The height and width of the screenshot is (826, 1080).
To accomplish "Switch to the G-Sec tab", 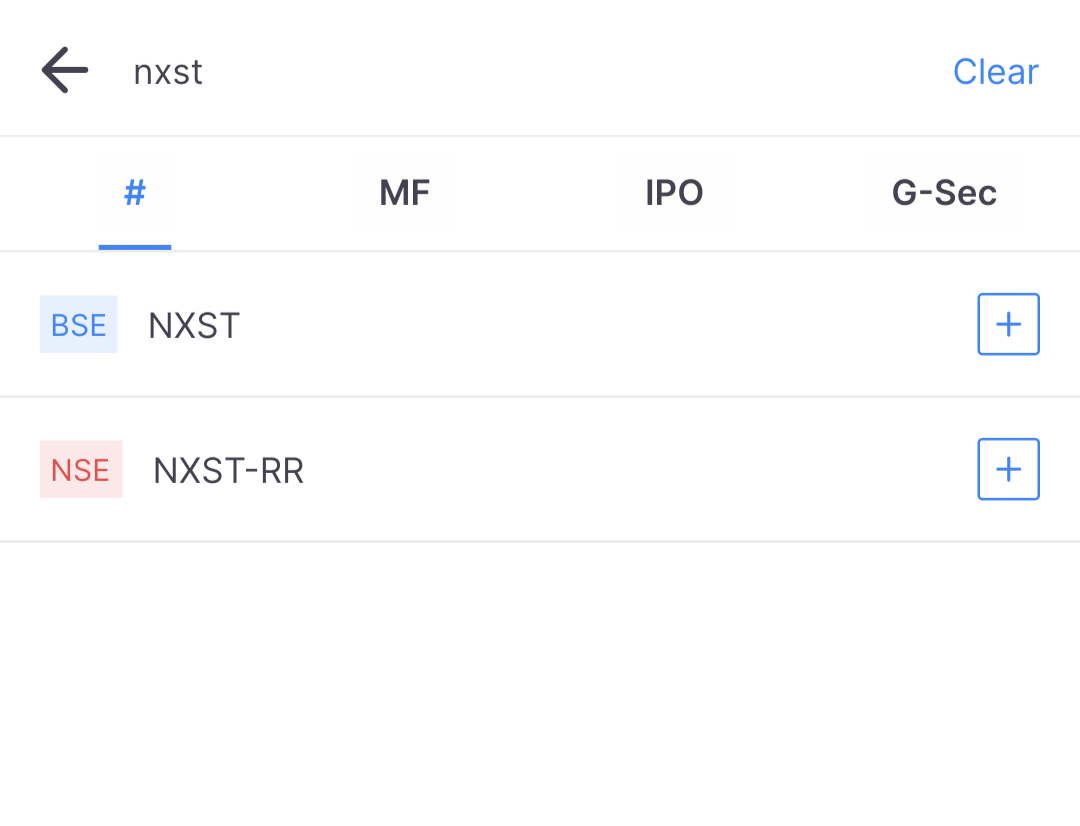I will tap(944, 193).
